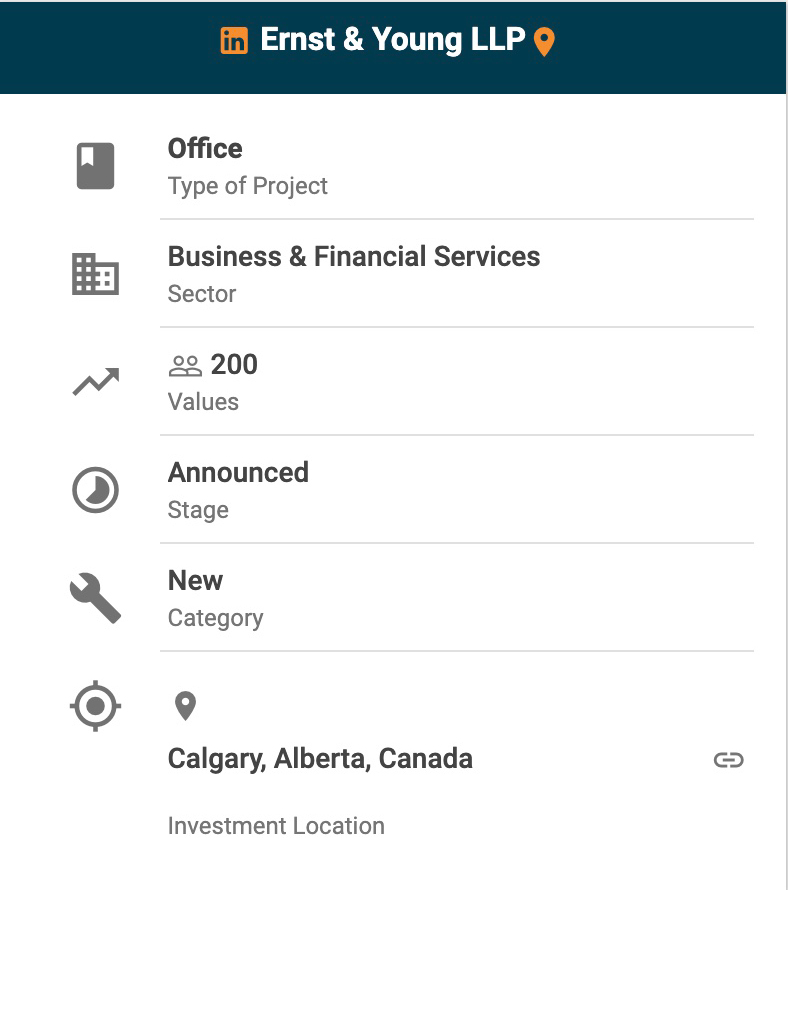Image resolution: width=788 pixels, height=1012 pixels.
Task: Click the building icon next to Sector
Action: coord(96,274)
